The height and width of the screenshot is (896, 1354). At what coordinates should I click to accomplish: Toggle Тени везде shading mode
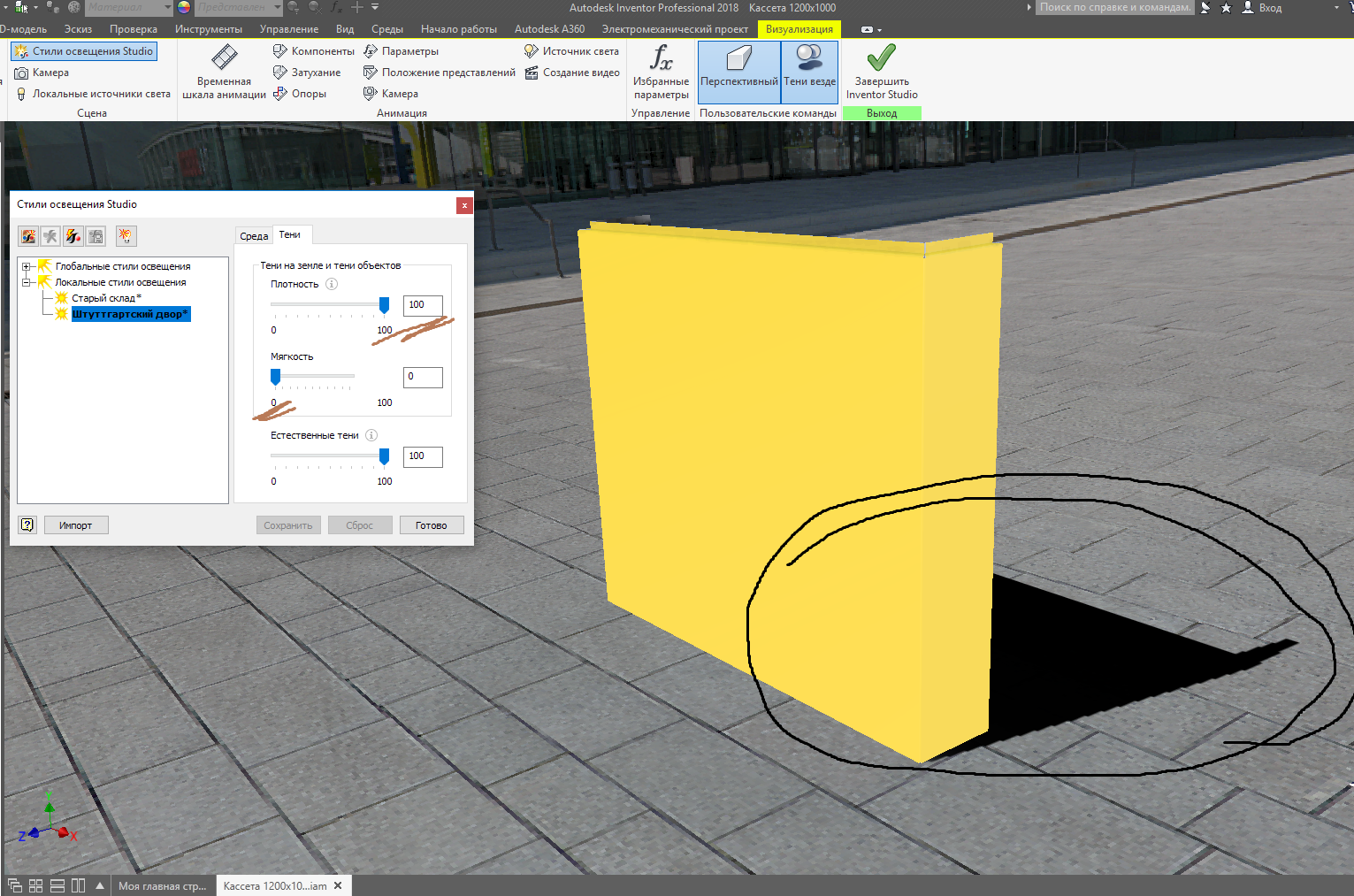[x=808, y=71]
